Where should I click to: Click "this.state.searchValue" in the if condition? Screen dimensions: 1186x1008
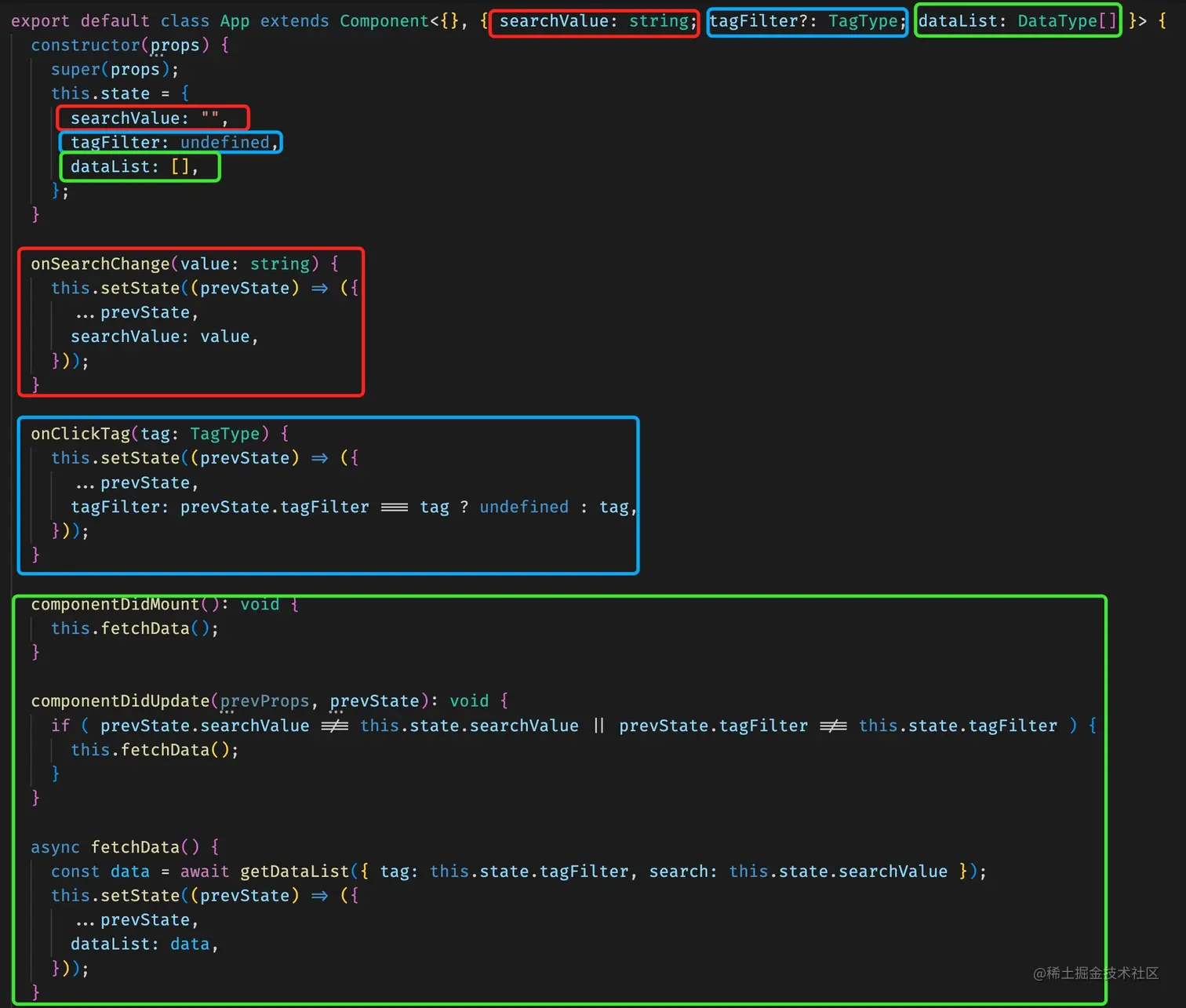tap(469, 726)
